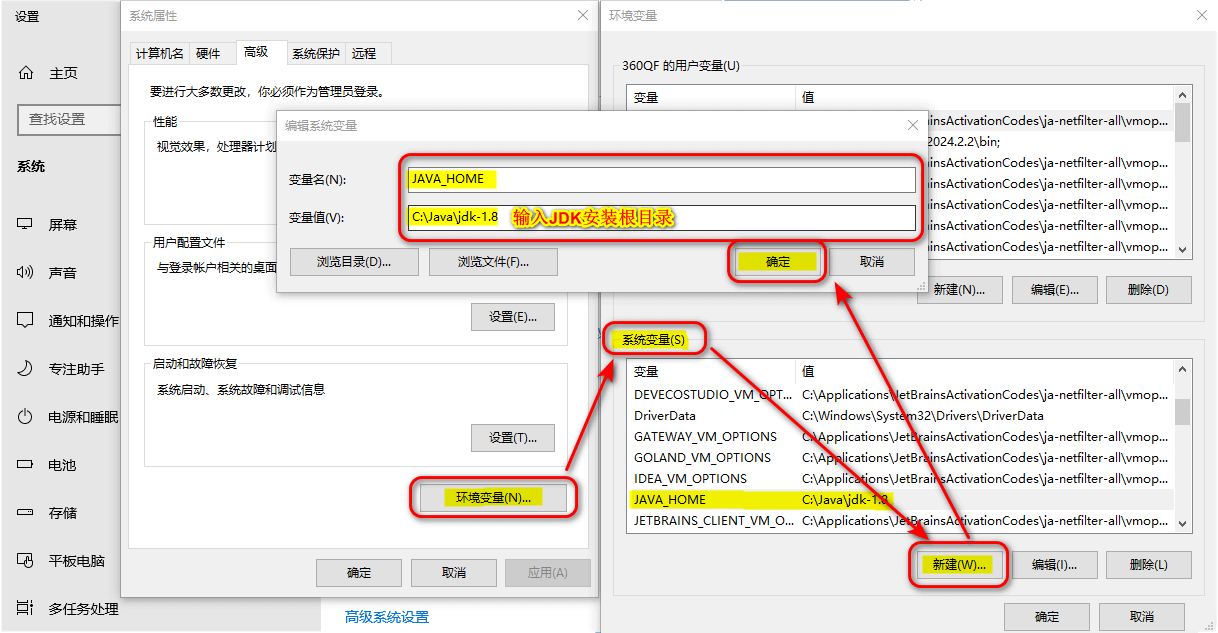The image size is (1218, 633).
Task: Open the Sound (声音) settings icon
Action: click(26, 272)
